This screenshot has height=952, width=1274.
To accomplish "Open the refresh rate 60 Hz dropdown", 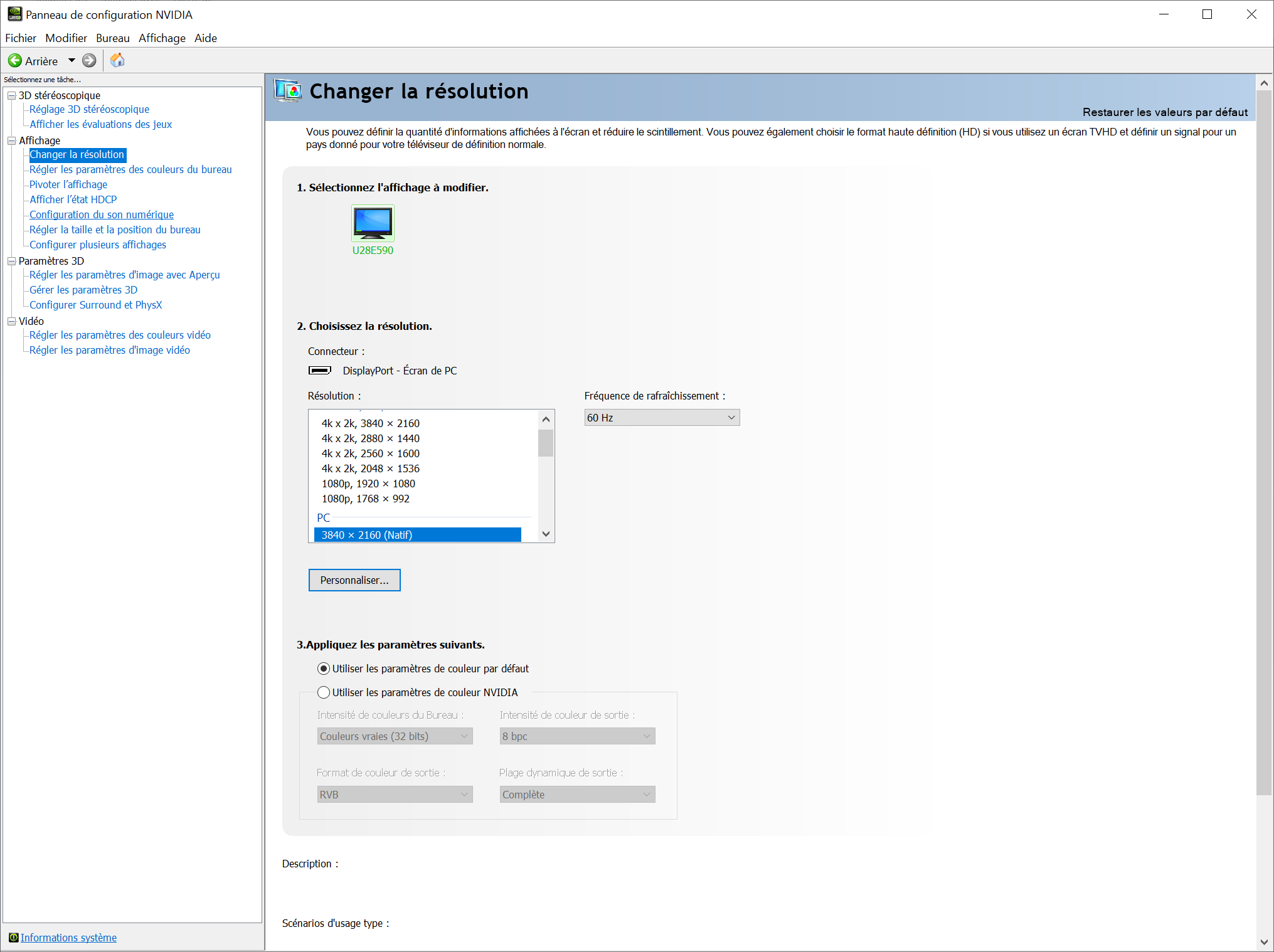I will 661,418.
